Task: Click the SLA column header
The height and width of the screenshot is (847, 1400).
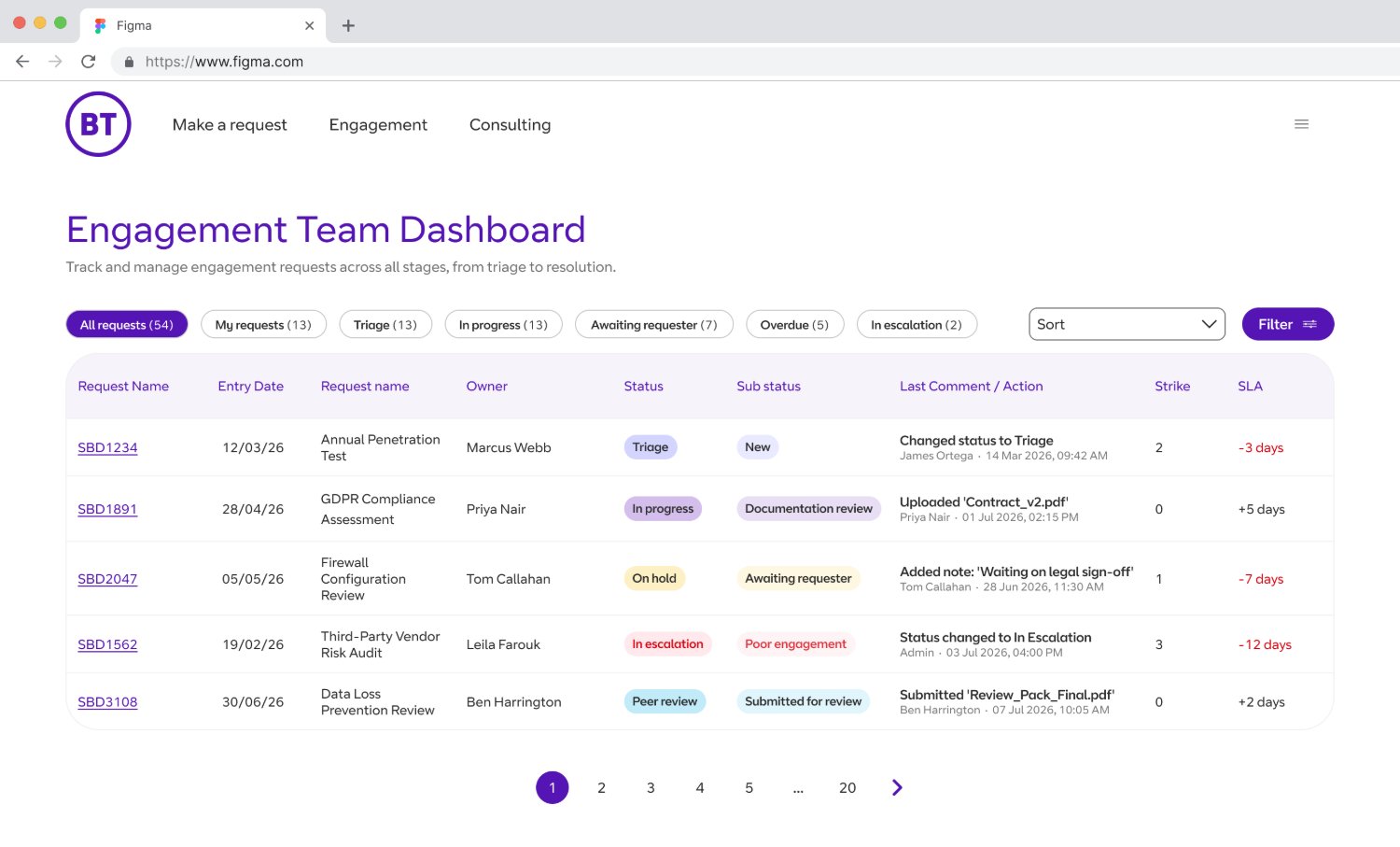Action: pos(1250,386)
